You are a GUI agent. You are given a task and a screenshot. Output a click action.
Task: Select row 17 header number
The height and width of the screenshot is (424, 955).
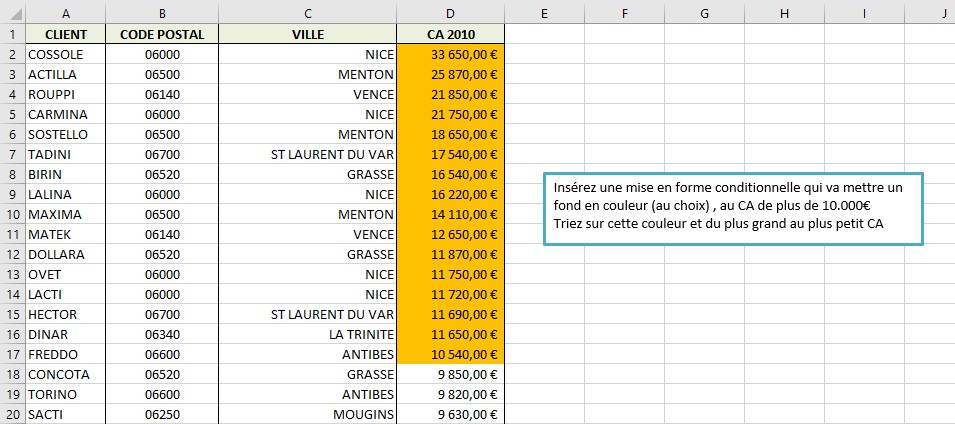point(13,354)
